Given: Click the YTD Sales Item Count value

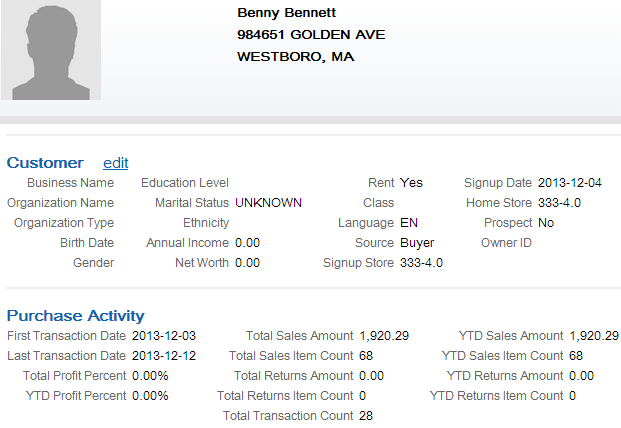Looking at the screenshot, I should [x=576, y=356].
